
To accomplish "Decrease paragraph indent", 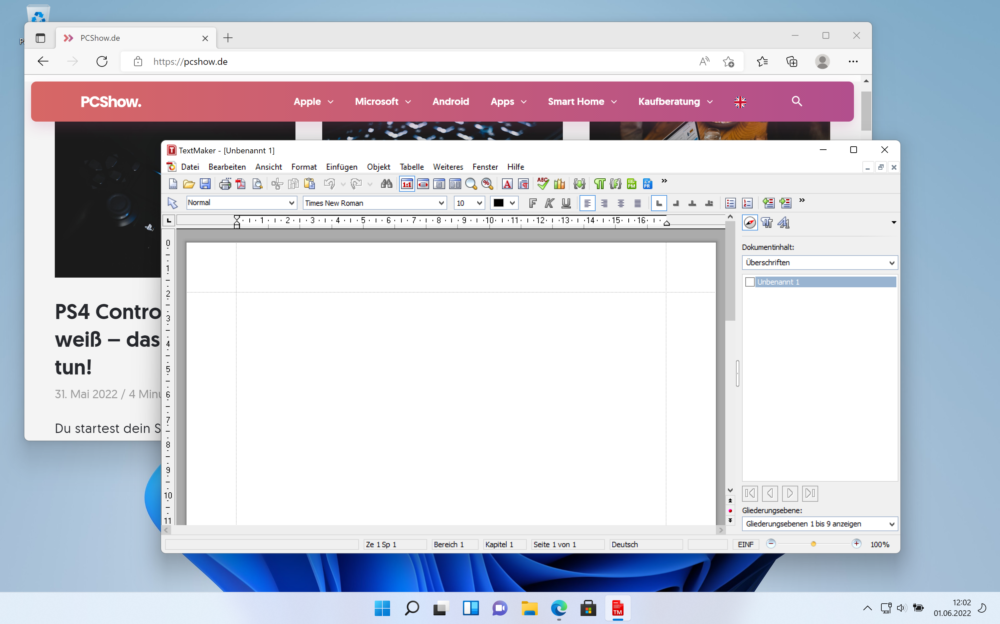I will 768,204.
